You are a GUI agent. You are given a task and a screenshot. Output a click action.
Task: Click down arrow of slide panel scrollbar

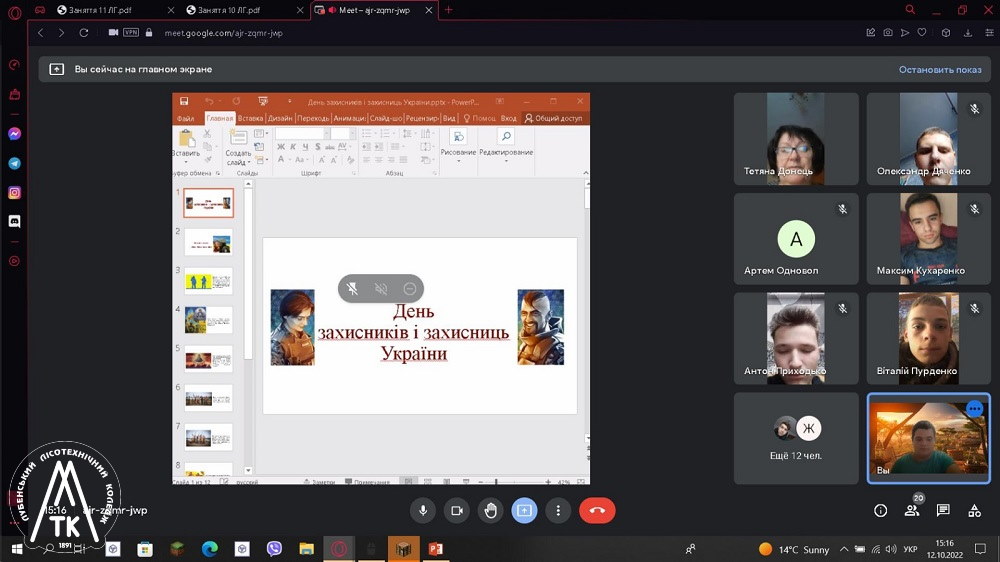click(x=248, y=470)
